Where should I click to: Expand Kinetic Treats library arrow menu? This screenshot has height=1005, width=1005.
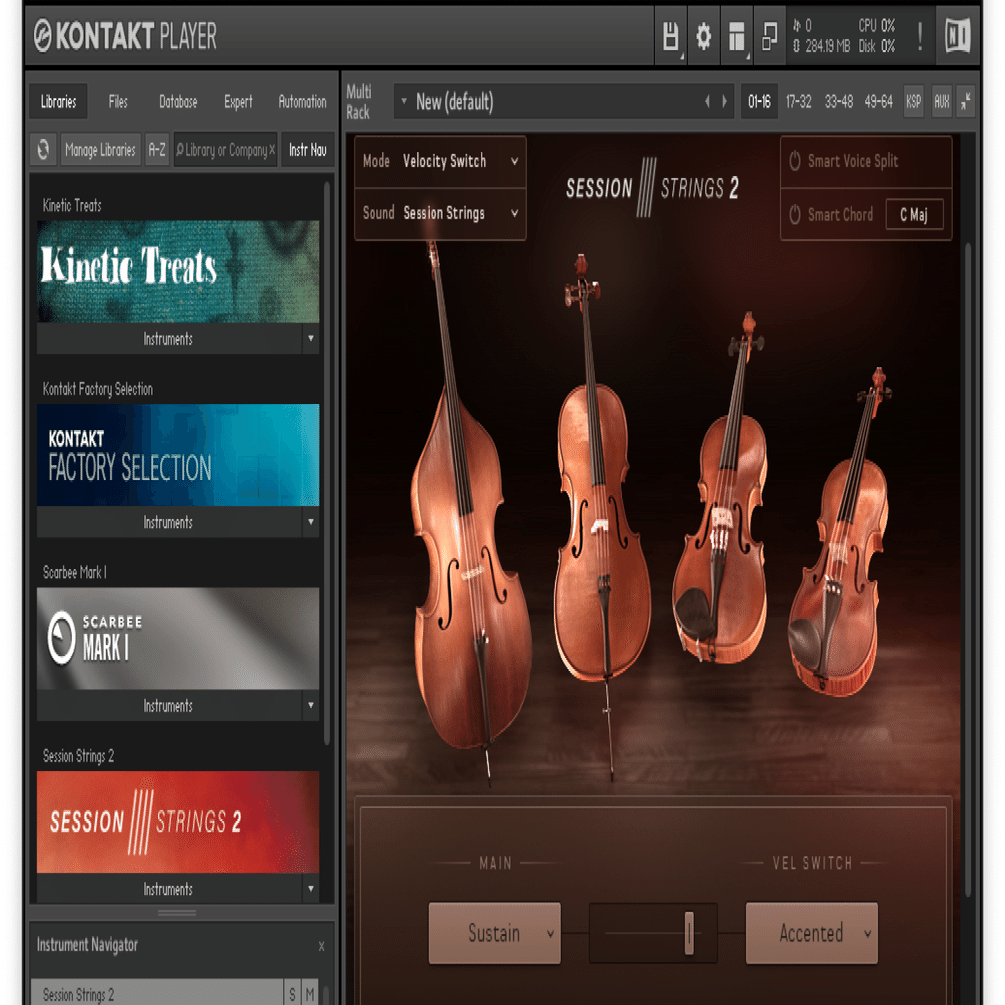coord(311,338)
